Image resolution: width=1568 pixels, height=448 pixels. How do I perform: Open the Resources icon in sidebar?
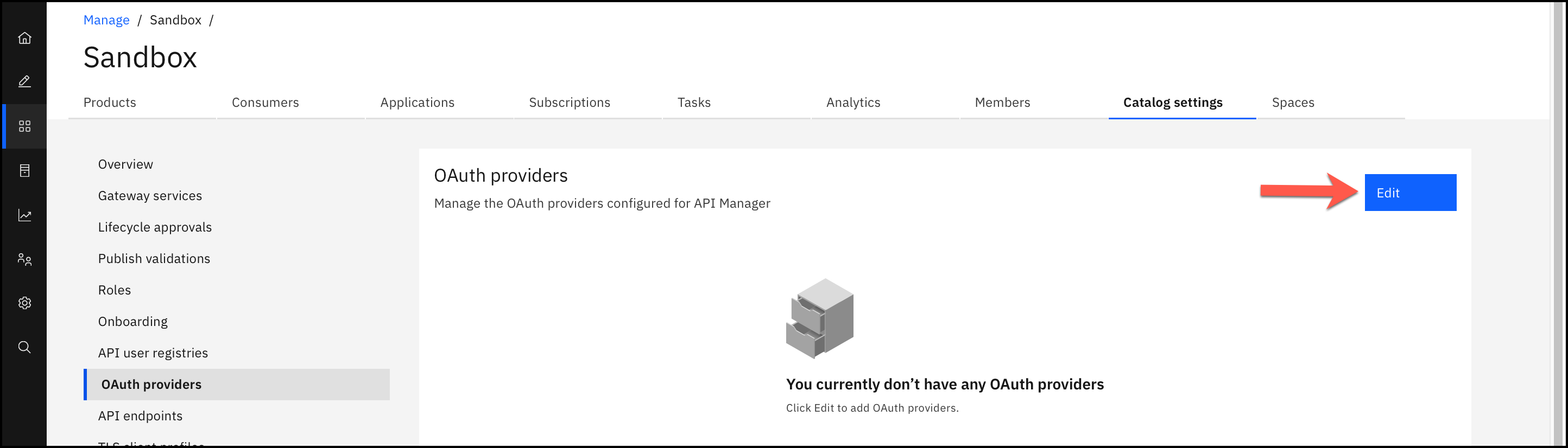[24, 171]
